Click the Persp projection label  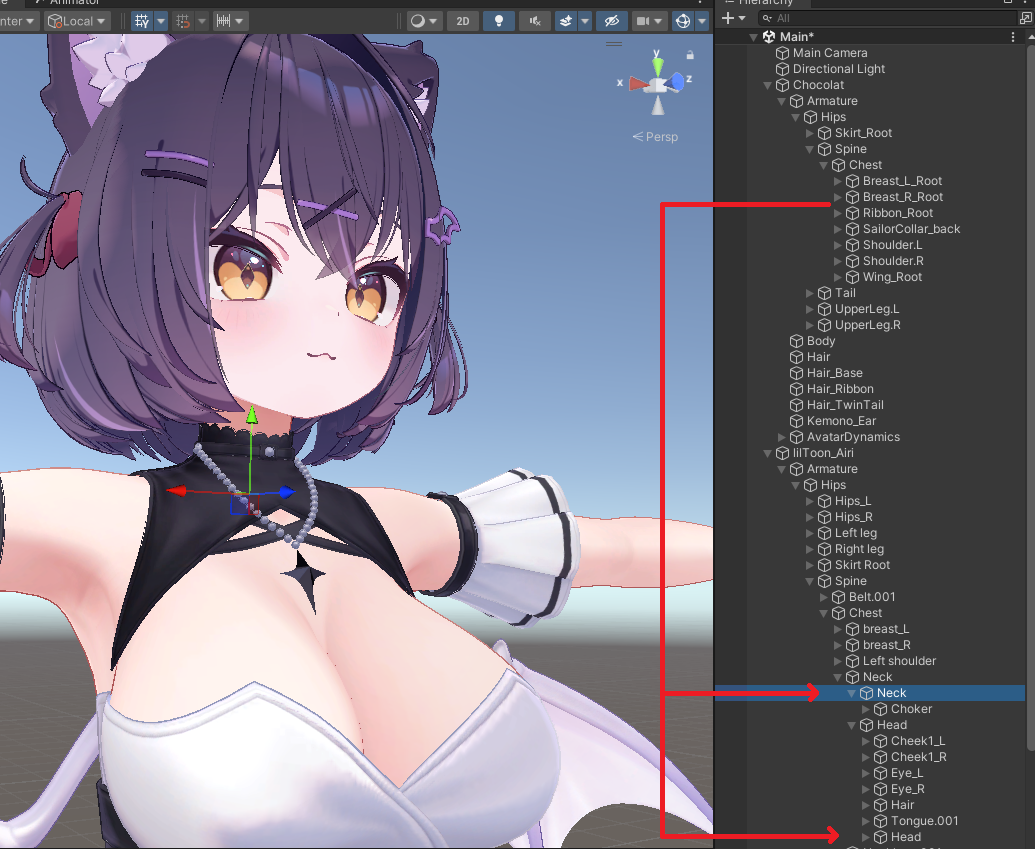(x=655, y=136)
